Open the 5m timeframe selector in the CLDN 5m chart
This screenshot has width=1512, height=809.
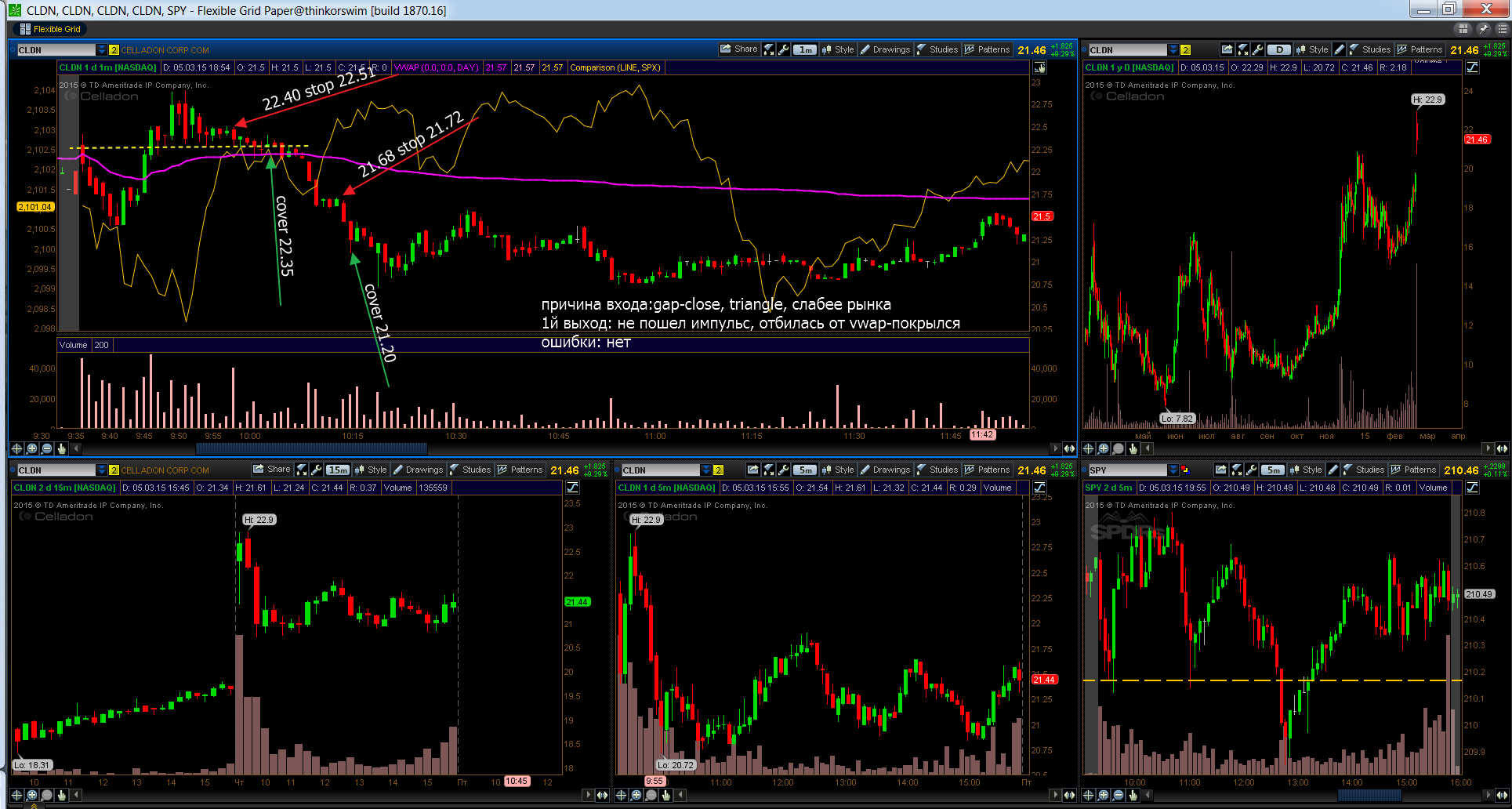pyautogui.click(x=805, y=470)
